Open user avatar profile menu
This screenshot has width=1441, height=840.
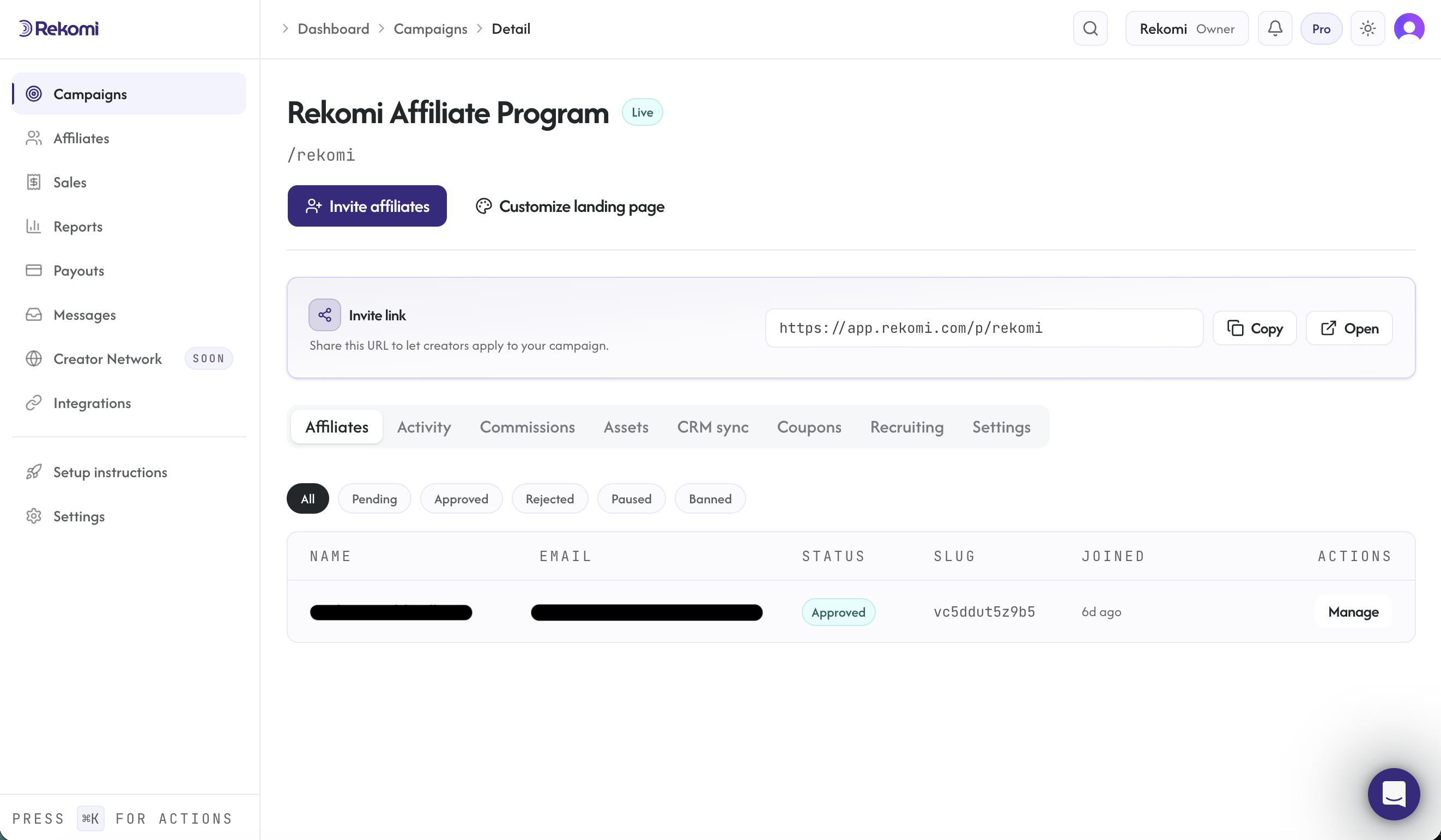coord(1409,28)
